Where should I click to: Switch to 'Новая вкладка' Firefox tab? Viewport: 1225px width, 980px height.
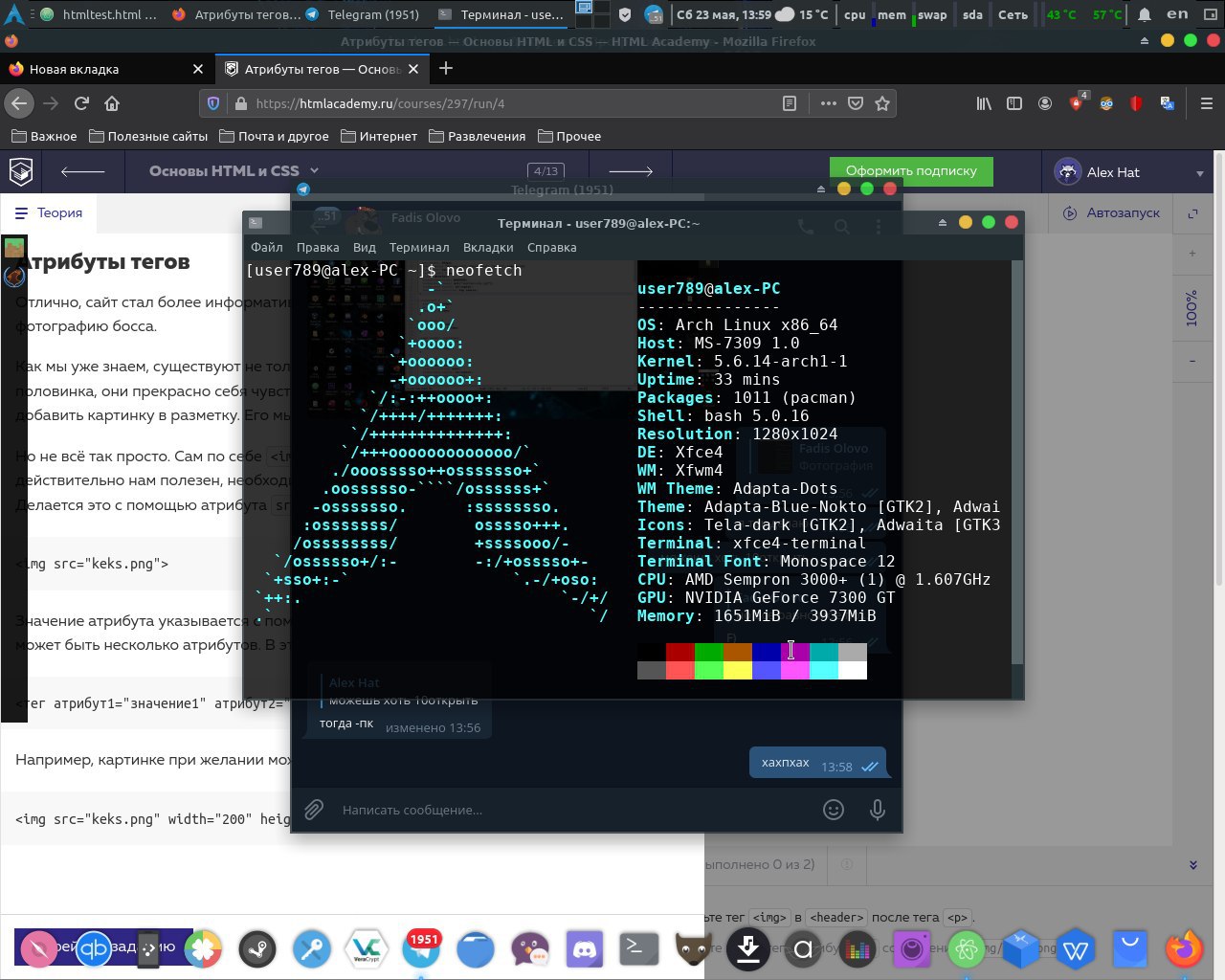tap(105, 69)
